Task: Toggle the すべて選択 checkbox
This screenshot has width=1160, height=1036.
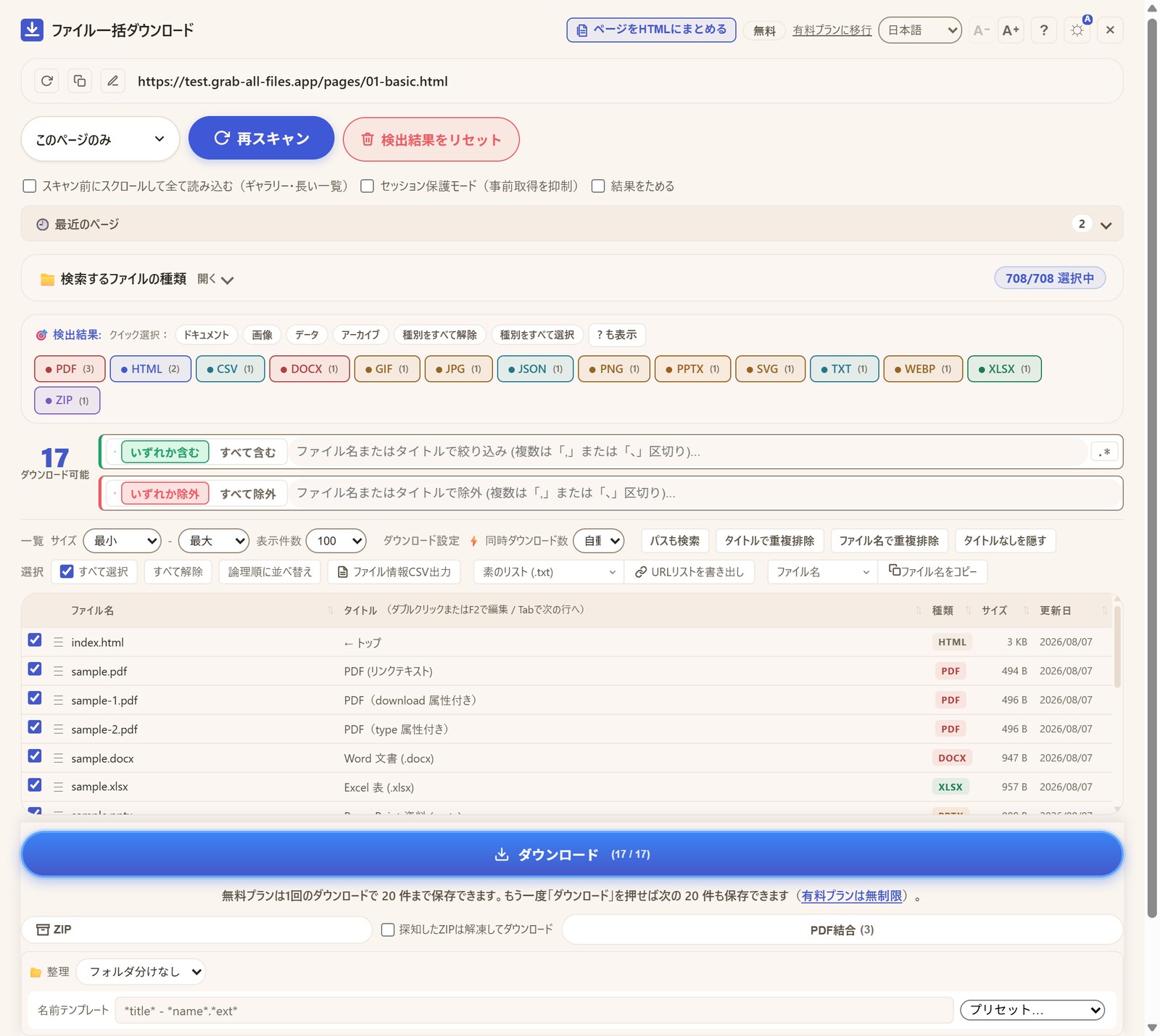Action: point(67,571)
